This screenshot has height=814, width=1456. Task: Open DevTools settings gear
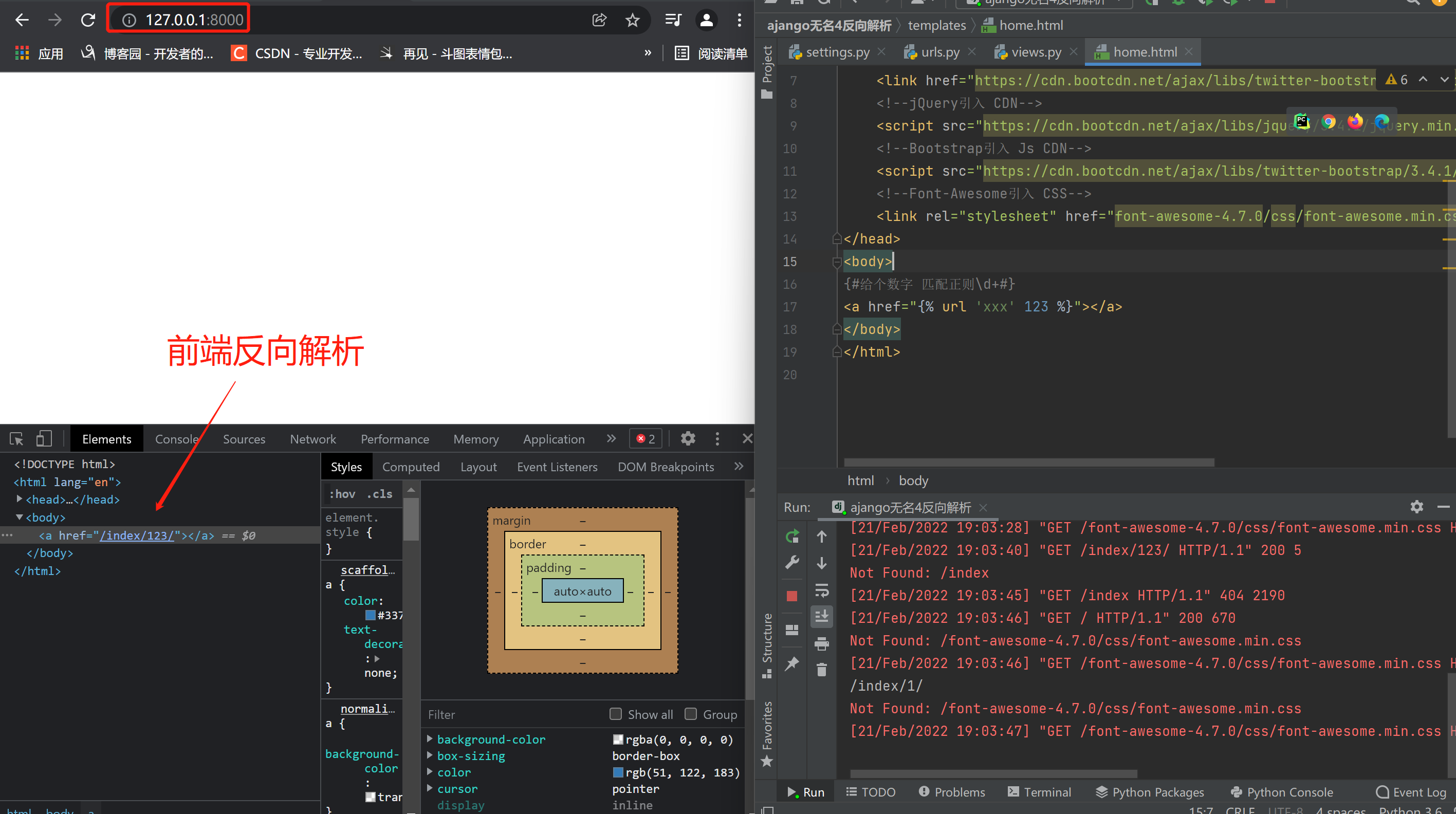pos(688,439)
